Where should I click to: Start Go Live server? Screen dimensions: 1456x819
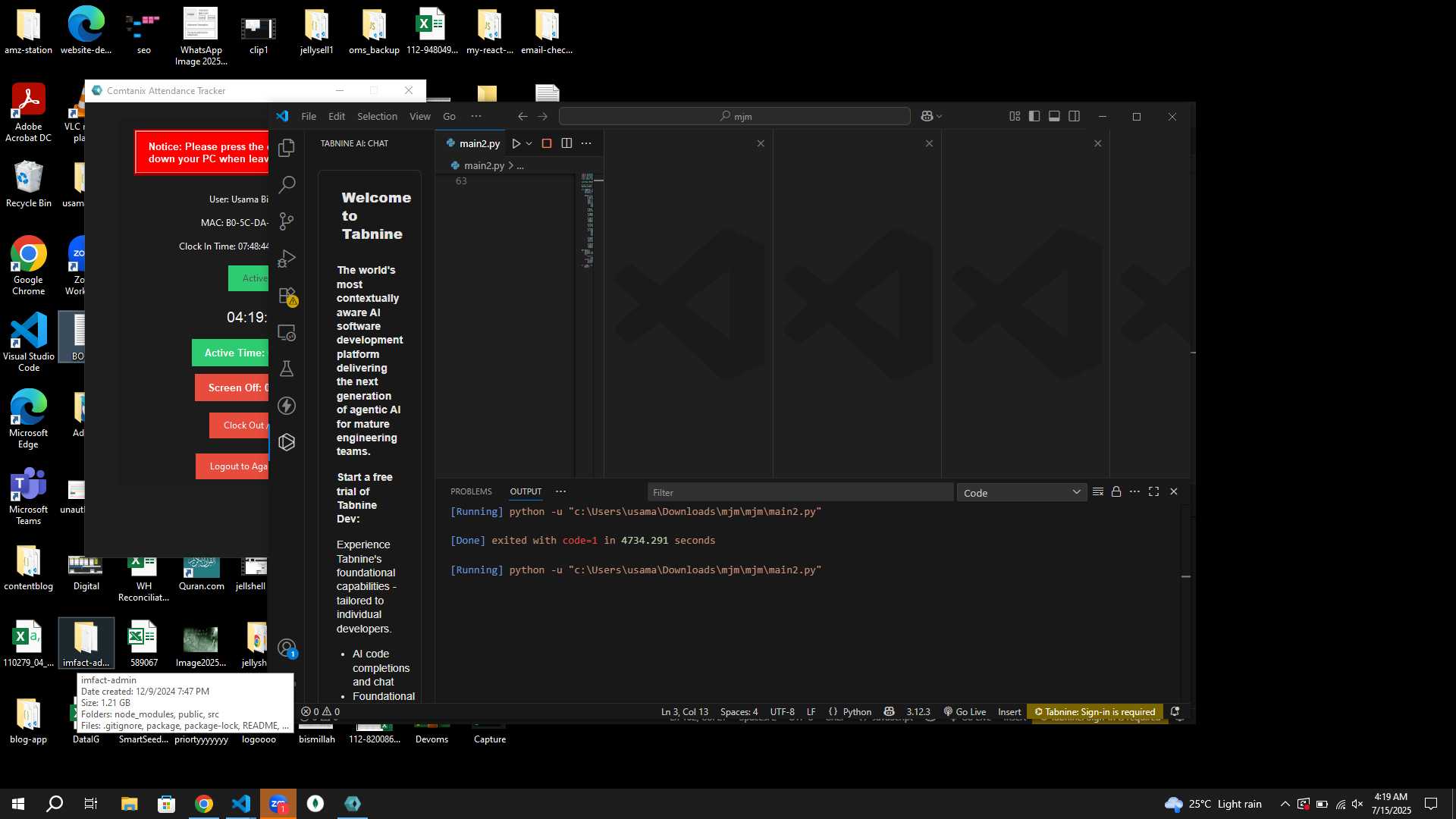[x=965, y=711]
